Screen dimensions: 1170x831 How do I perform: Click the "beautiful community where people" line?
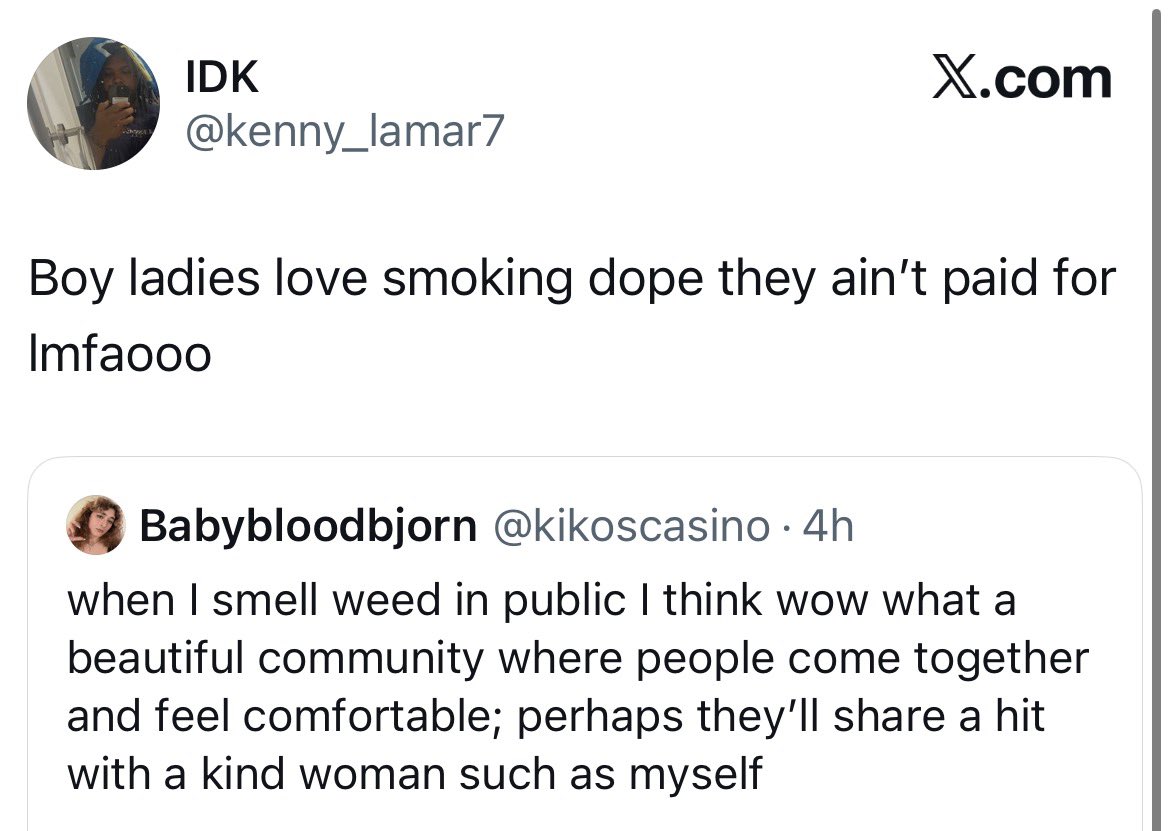pyautogui.click(x=578, y=658)
